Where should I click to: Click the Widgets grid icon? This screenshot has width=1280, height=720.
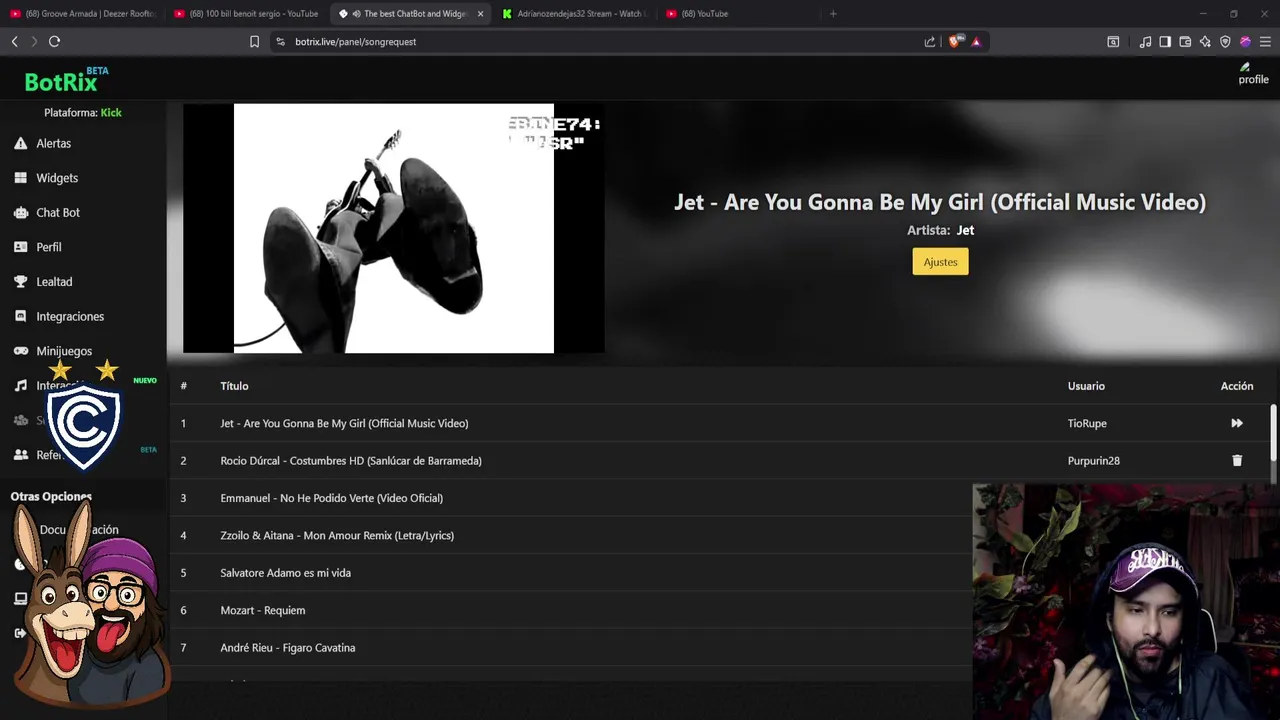pyautogui.click(x=20, y=178)
